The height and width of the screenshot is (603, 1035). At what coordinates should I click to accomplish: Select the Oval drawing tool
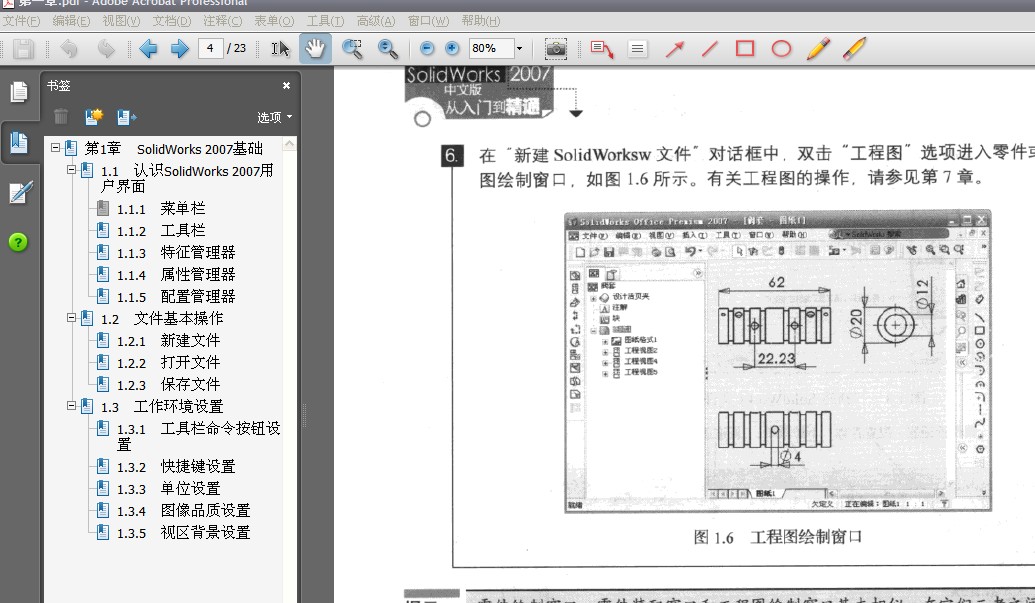(782, 49)
